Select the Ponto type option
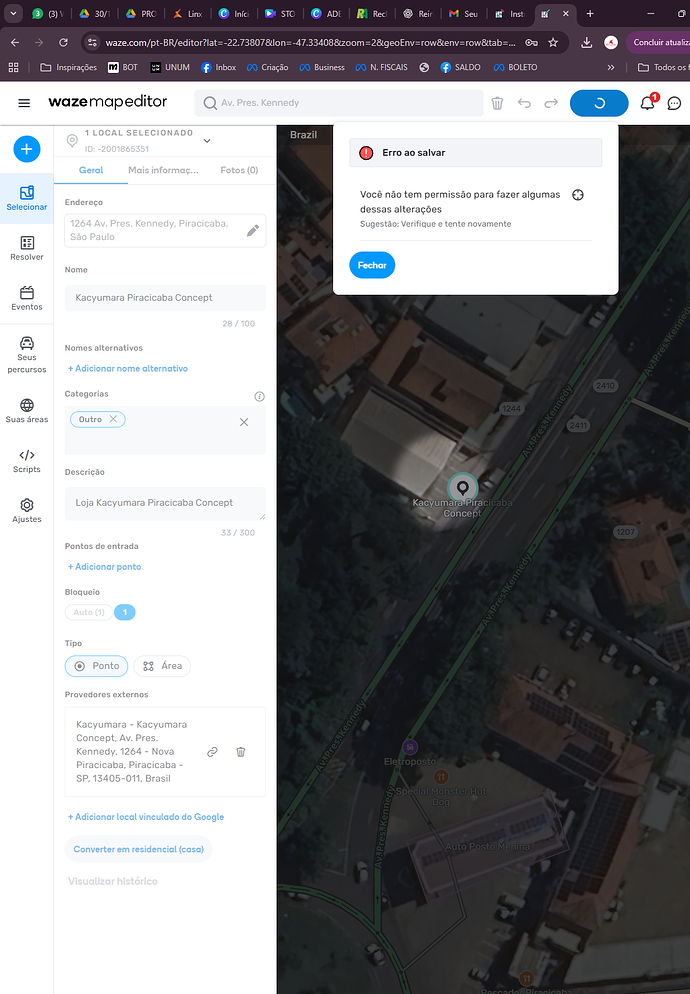 96,666
